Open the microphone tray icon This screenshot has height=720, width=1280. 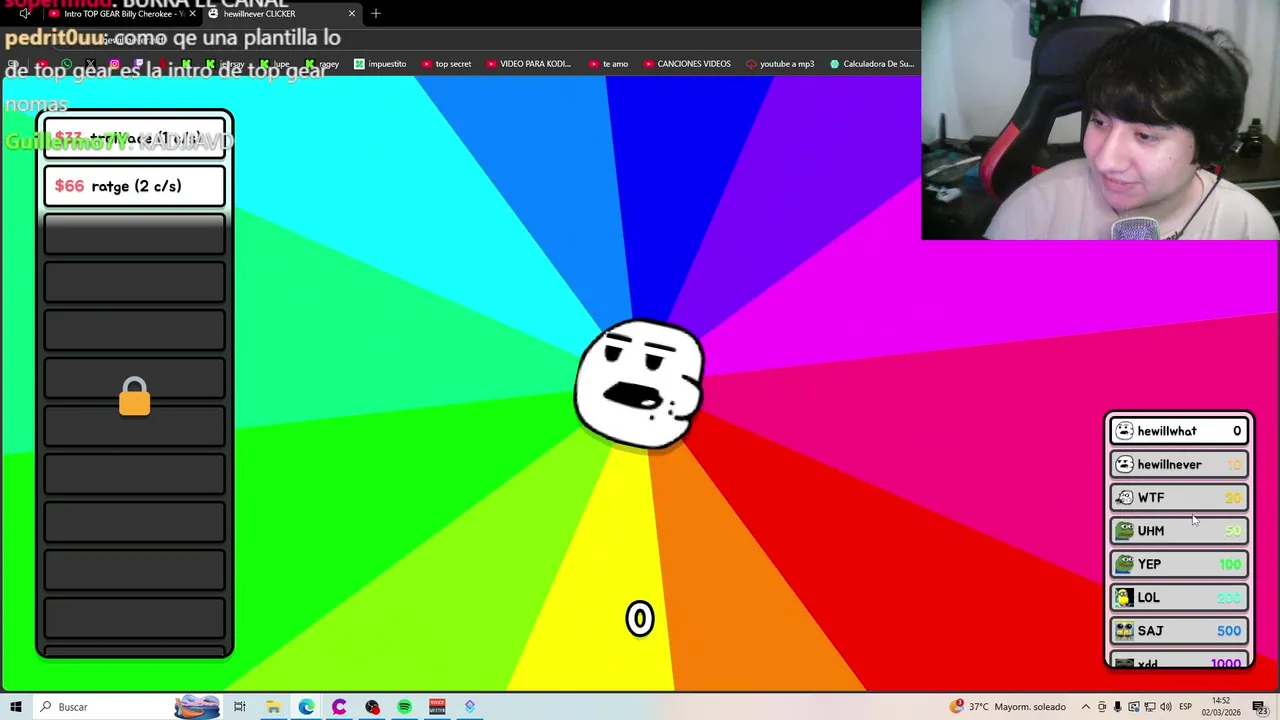coord(1118,707)
